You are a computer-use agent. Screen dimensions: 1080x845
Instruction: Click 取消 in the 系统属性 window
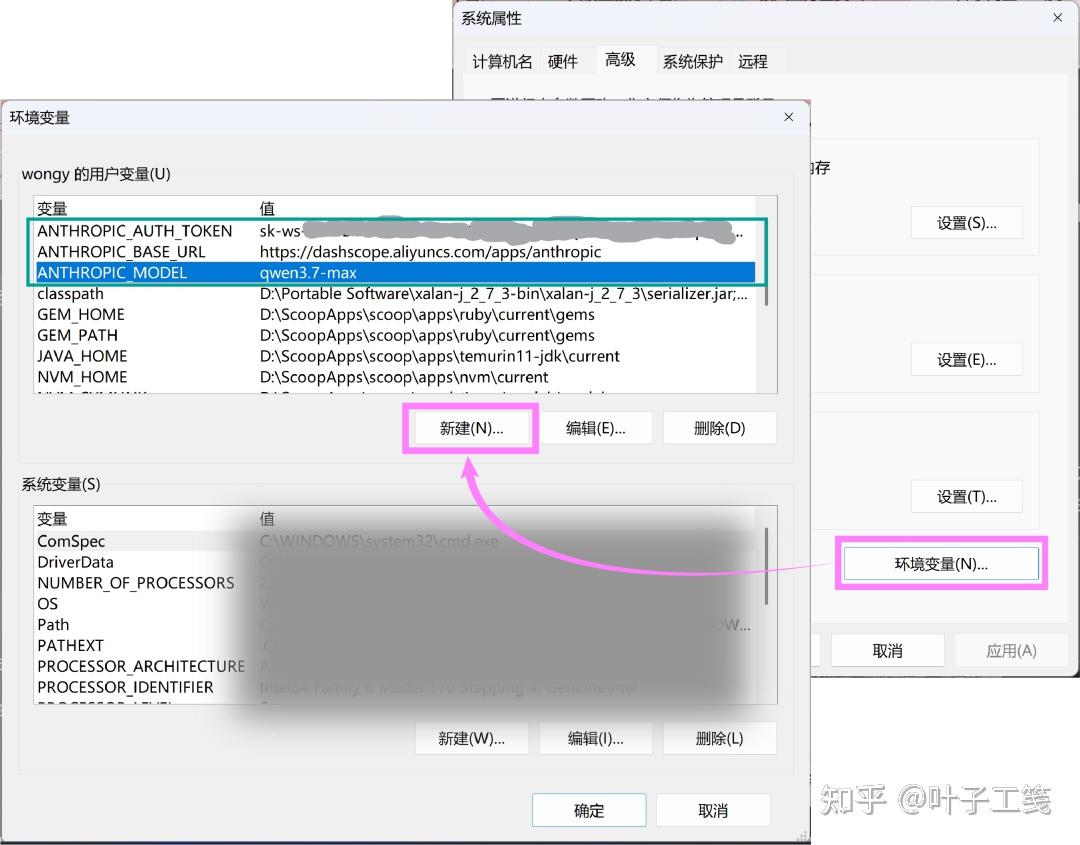(x=887, y=651)
